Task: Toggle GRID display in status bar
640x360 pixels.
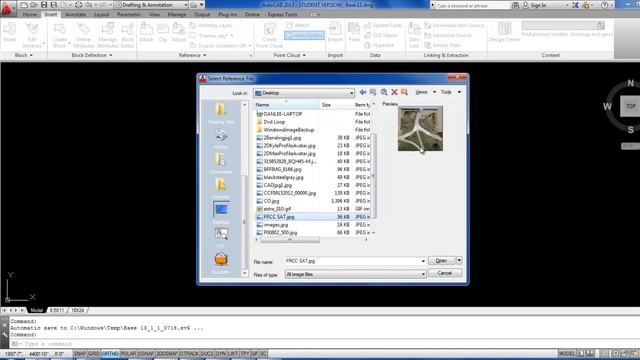Action: pos(94,353)
